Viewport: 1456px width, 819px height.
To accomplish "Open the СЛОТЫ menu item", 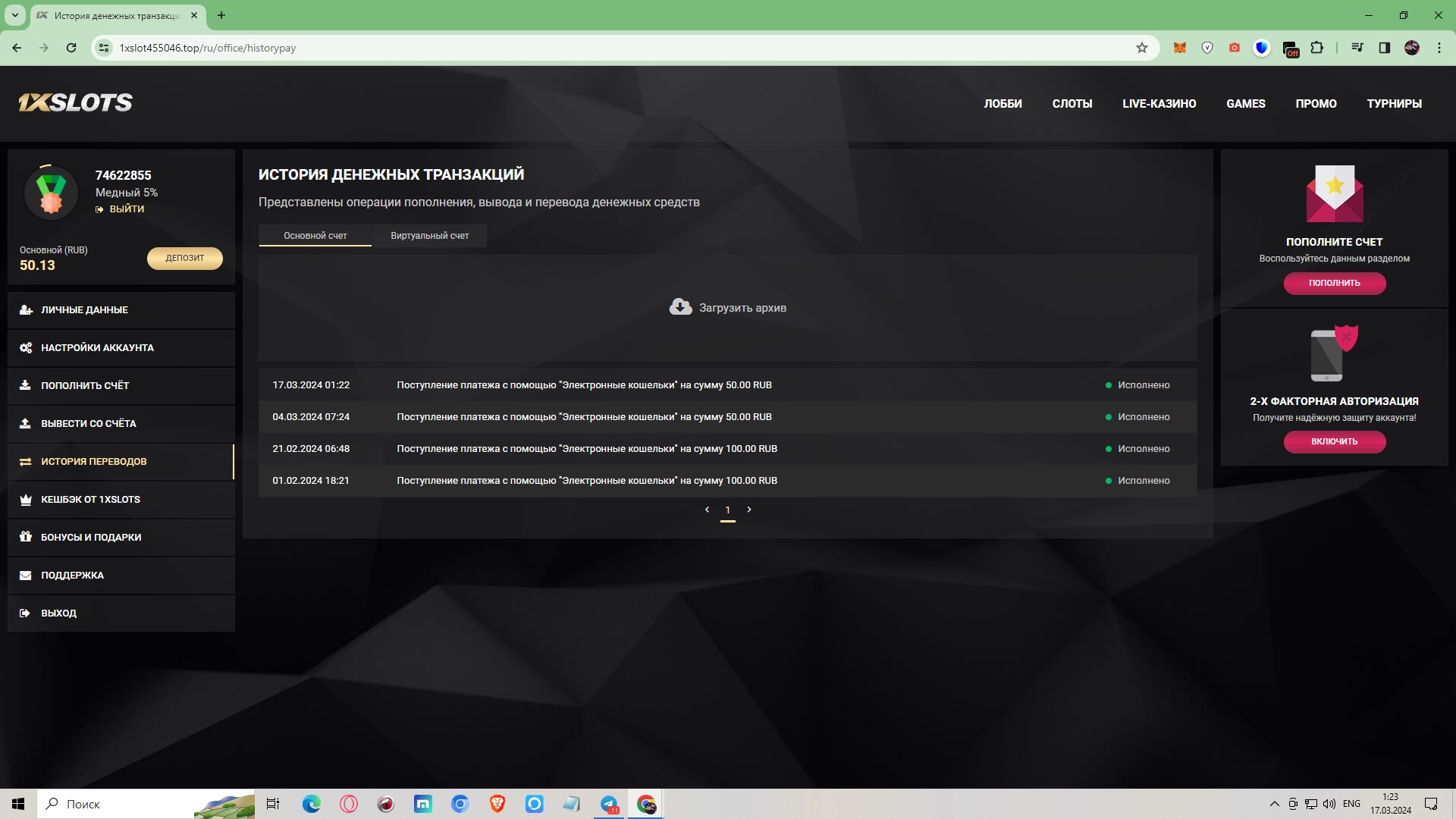I will pos(1072,104).
